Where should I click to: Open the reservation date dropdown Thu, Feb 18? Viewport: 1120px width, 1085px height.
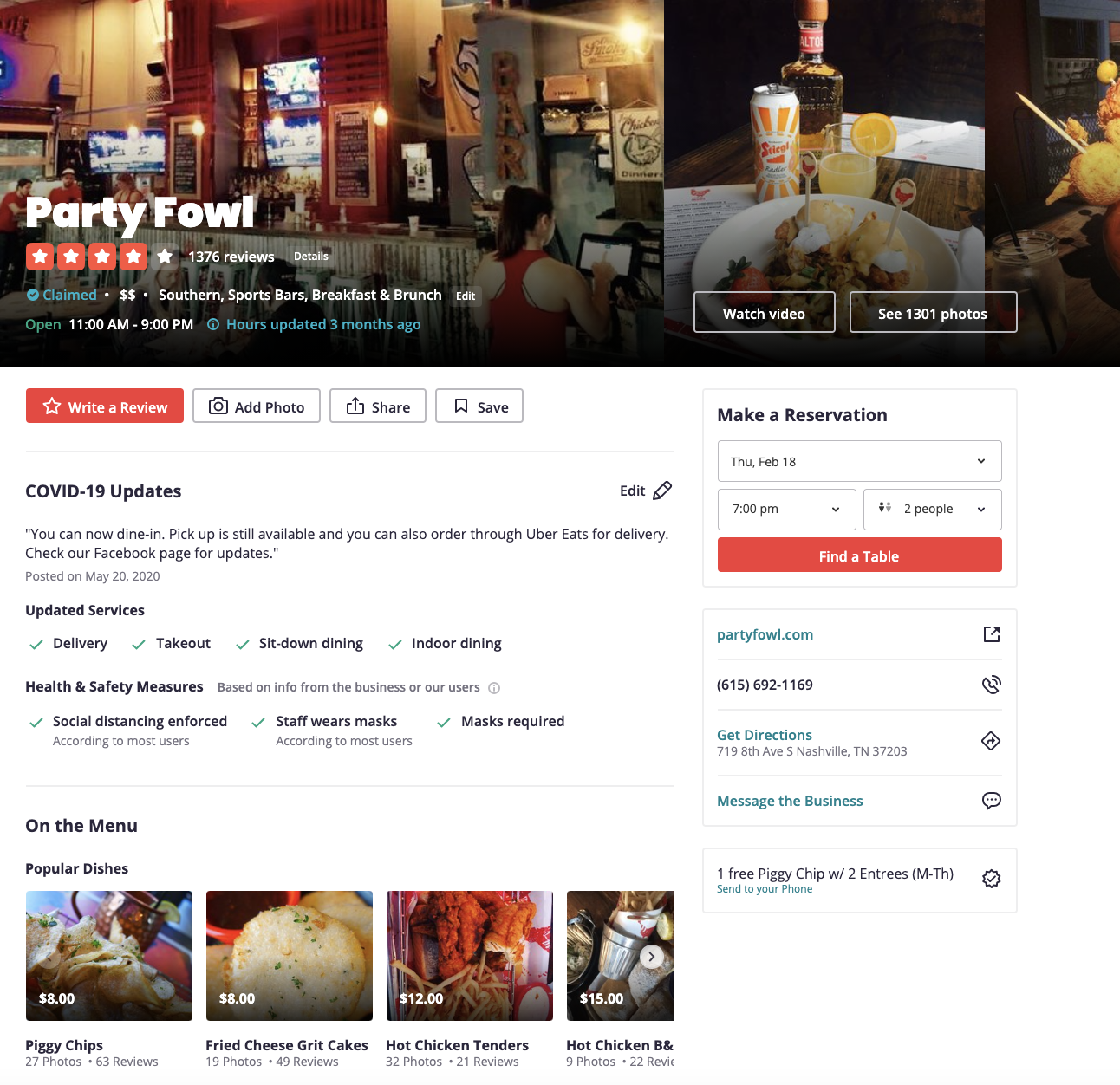point(860,461)
